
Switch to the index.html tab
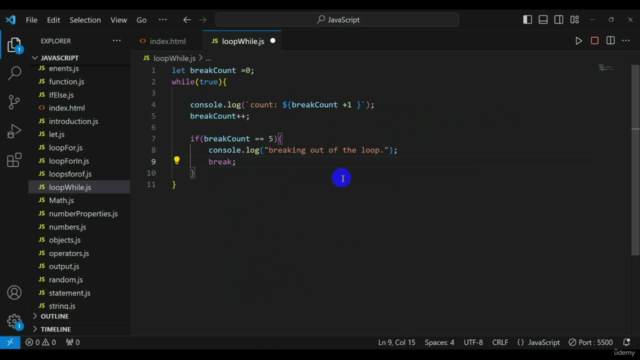pyautogui.click(x=167, y=41)
